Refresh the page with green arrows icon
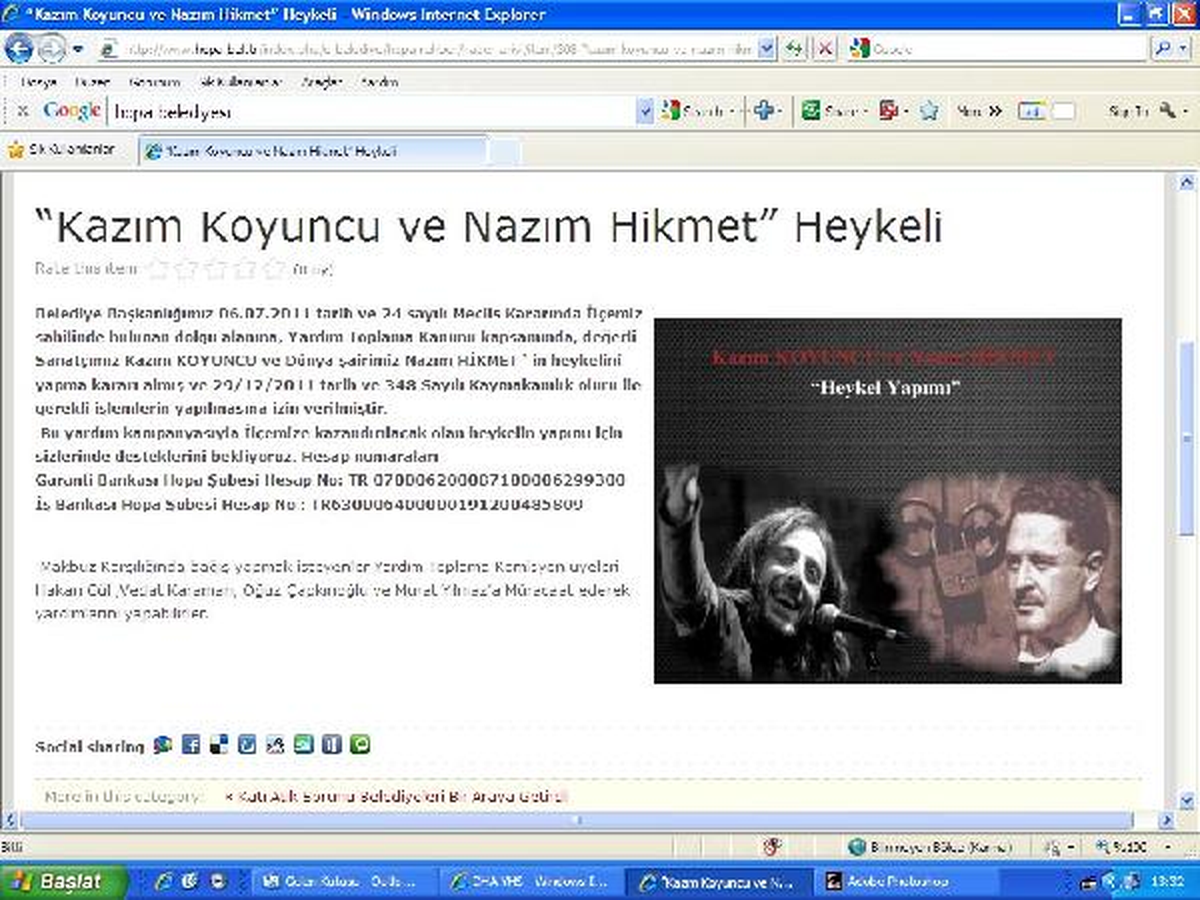 (x=795, y=48)
